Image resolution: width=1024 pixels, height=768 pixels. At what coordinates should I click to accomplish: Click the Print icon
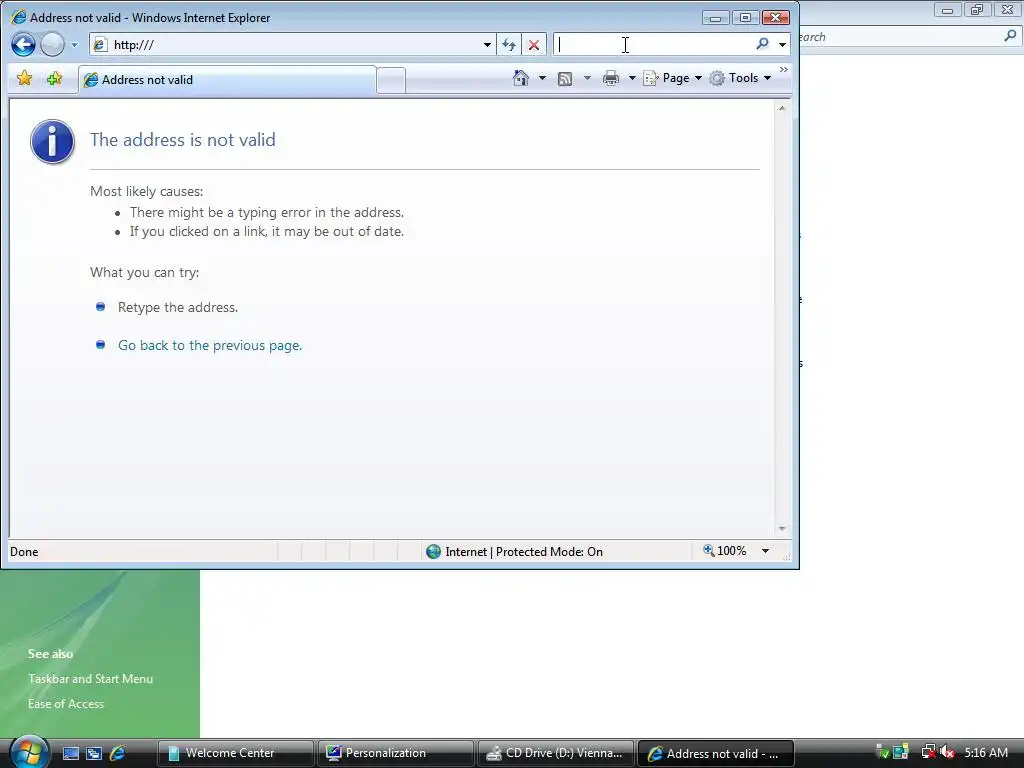[x=611, y=78]
